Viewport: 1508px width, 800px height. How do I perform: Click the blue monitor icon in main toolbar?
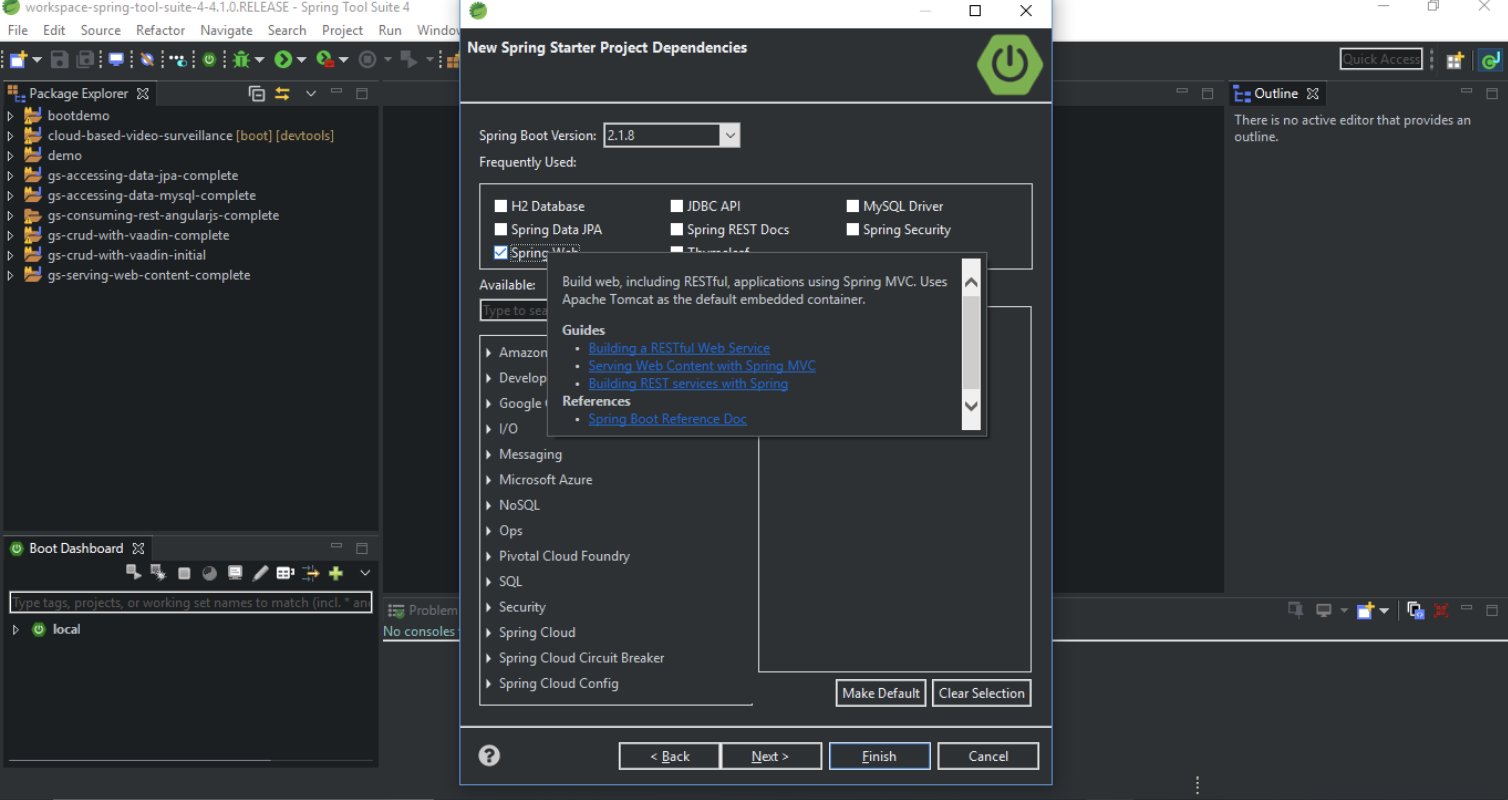click(x=116, y=60)
